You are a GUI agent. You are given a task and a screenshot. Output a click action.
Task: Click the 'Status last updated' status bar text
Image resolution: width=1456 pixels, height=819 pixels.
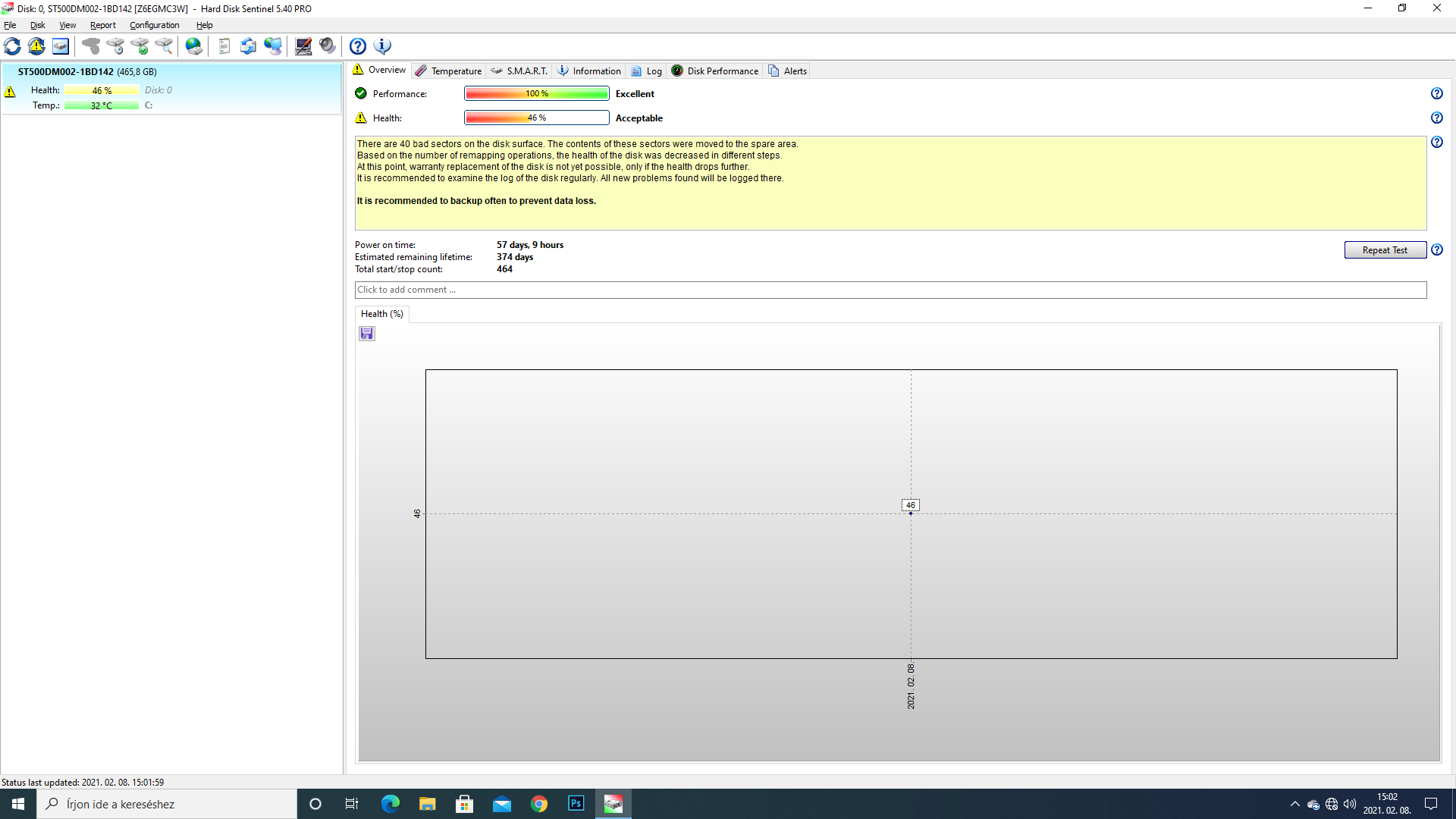83,782
